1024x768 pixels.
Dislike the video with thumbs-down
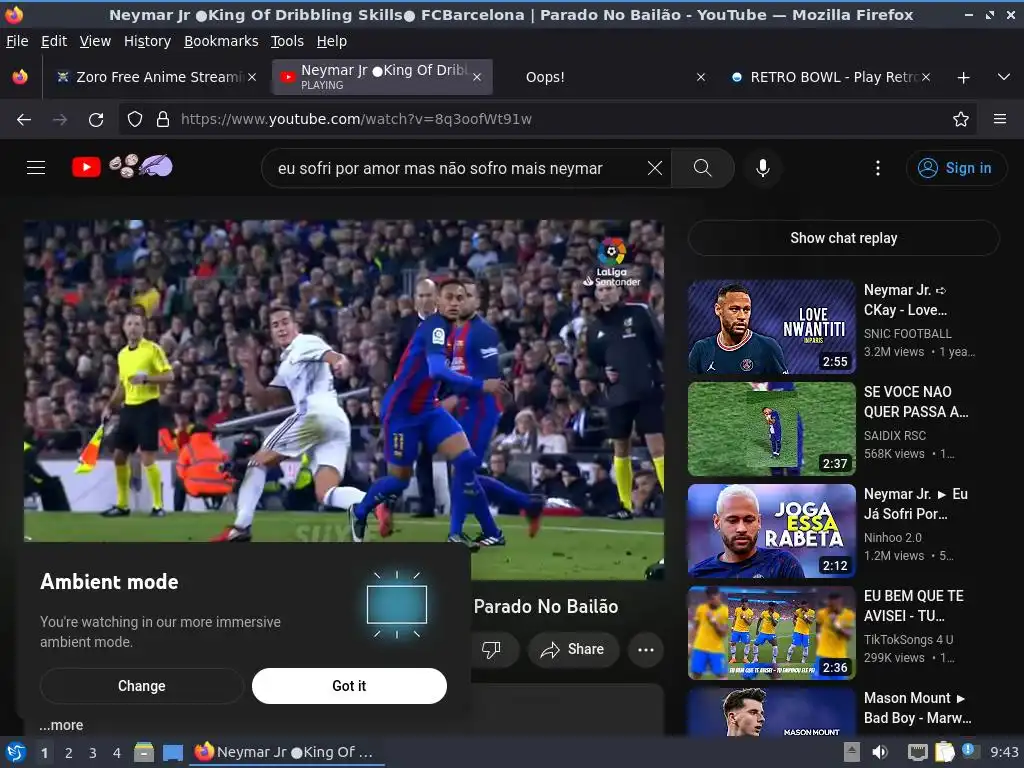(x=491, y=649)
